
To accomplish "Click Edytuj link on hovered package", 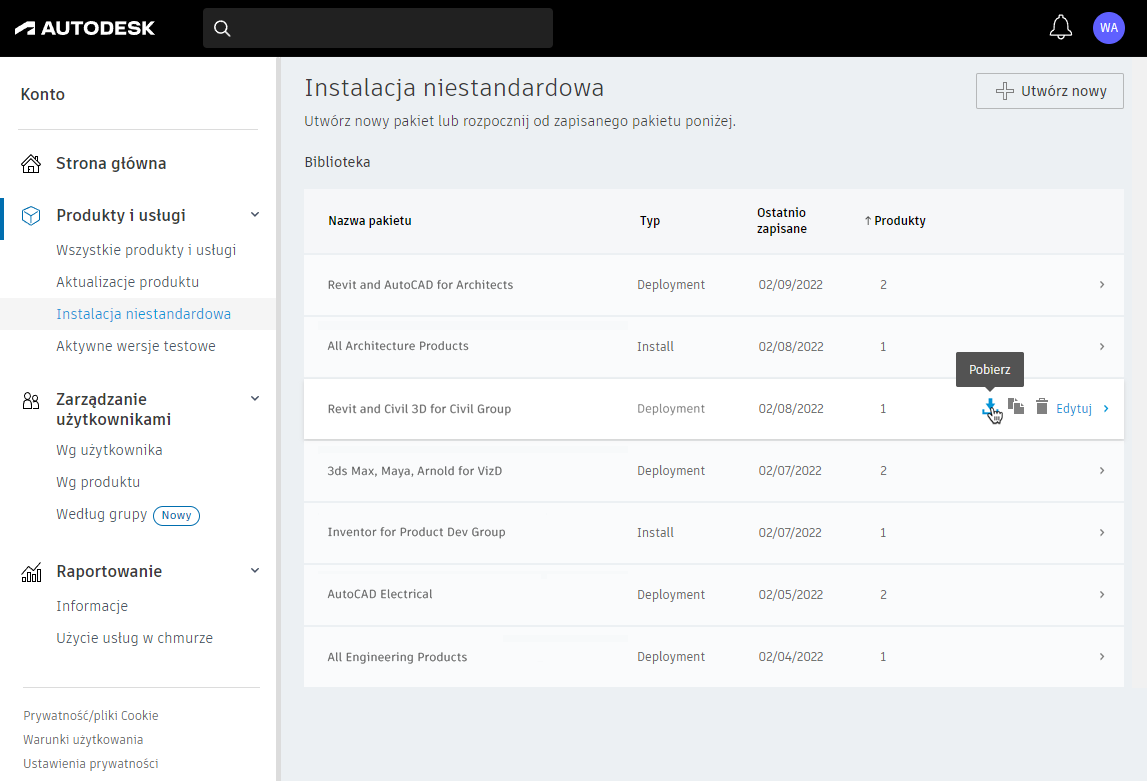I will 1074,408.
